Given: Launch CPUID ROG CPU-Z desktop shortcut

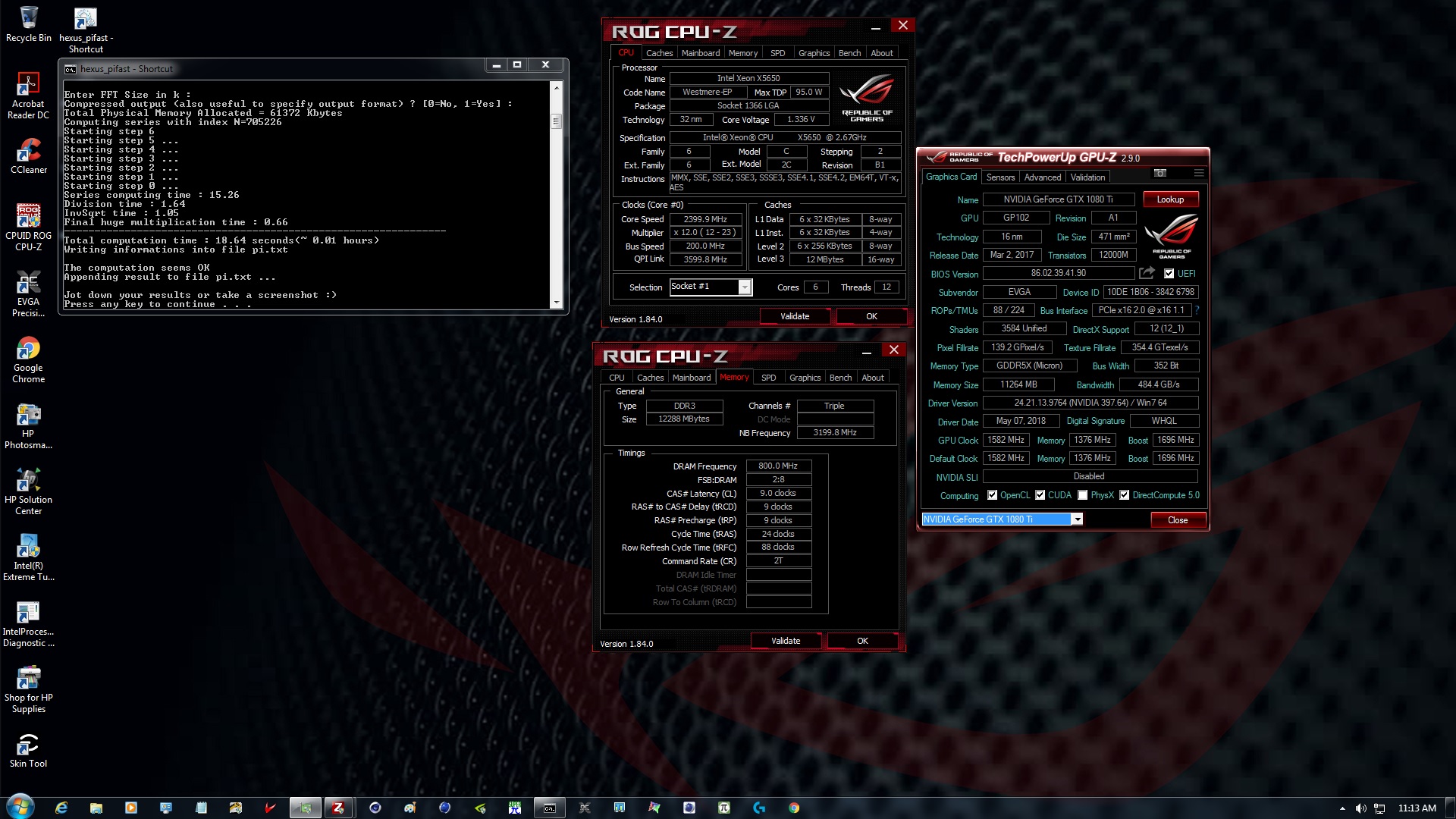Looking at the screenshot, I should (x=28, y=227).
